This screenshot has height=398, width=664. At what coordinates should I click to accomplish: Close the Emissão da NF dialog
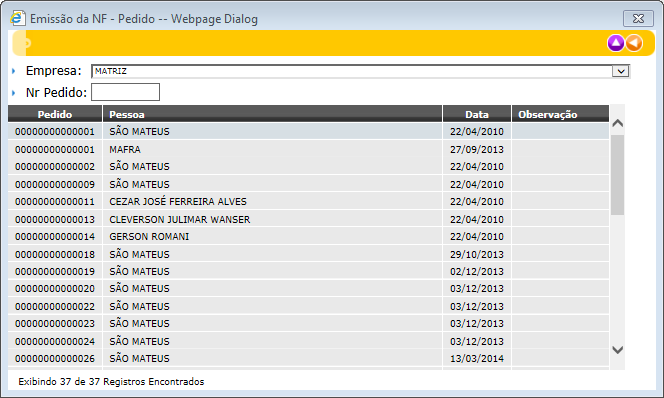point(638,19)
